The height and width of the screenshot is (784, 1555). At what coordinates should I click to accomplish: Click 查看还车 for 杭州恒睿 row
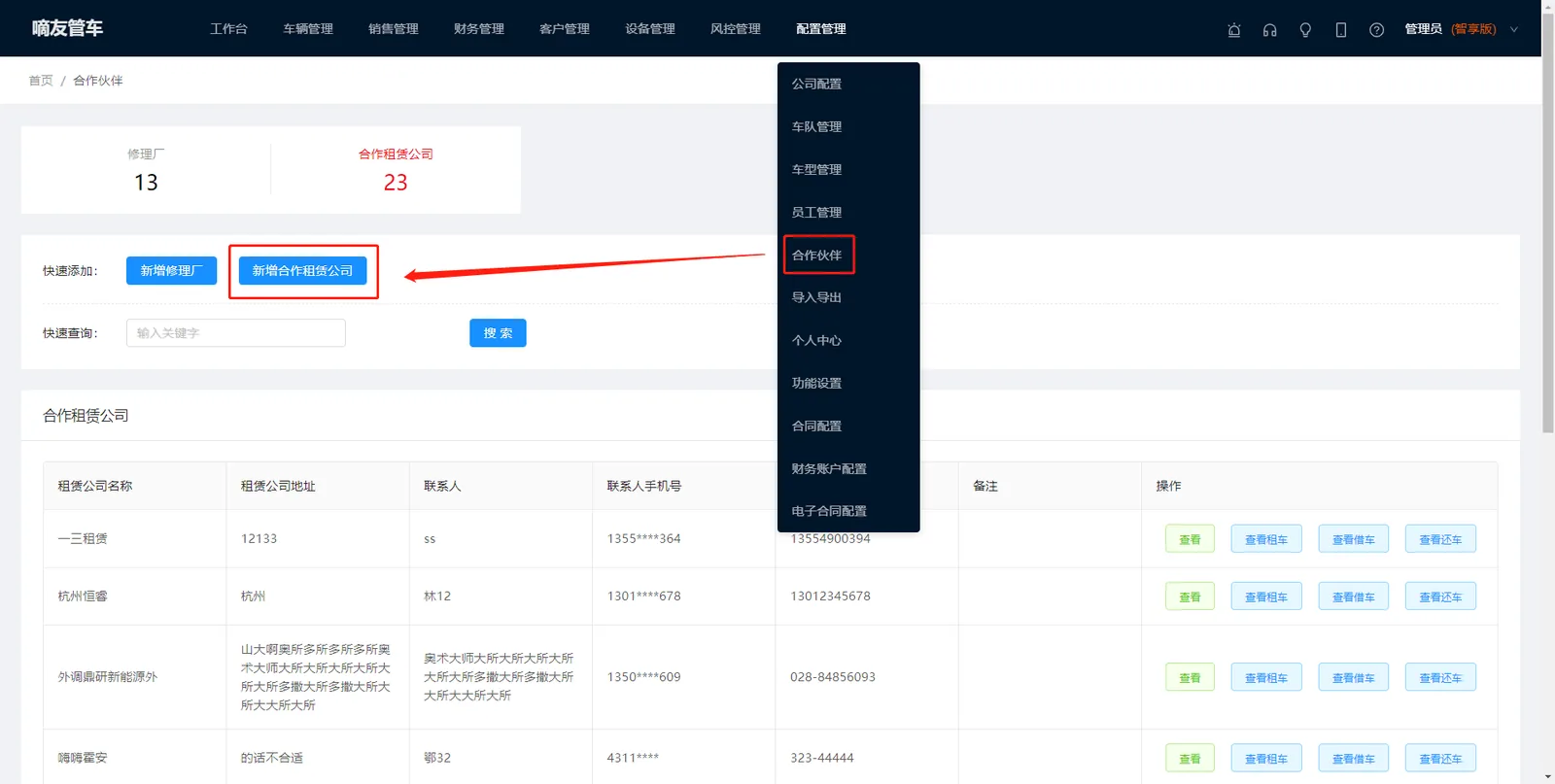click(x=1440, y=597)
